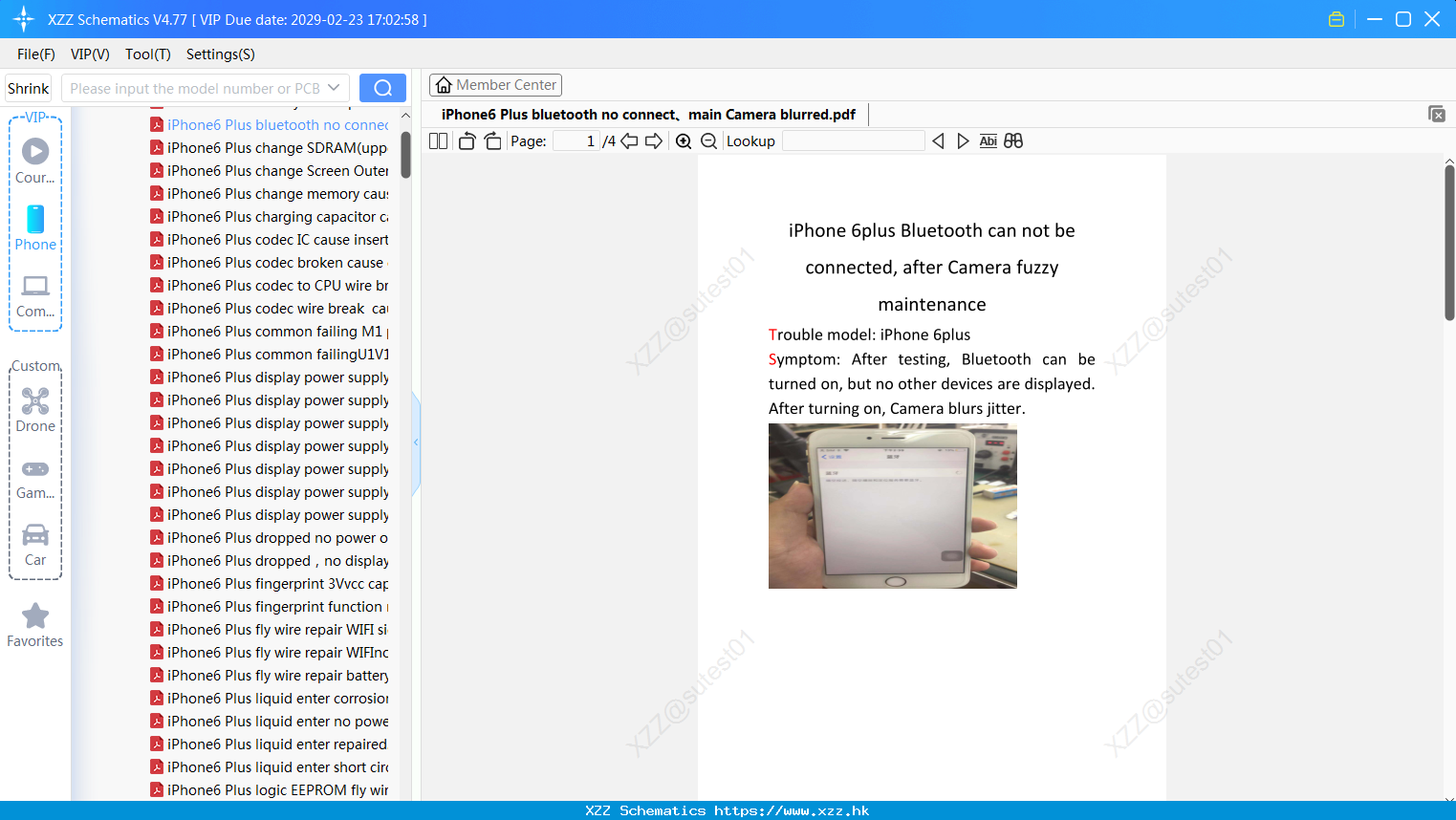Viewport: 1456px width, 820px height.
Task: Open 'iPhone6 Plus fingerprint 3Vvcc' file
Action: tap(270, 583)
